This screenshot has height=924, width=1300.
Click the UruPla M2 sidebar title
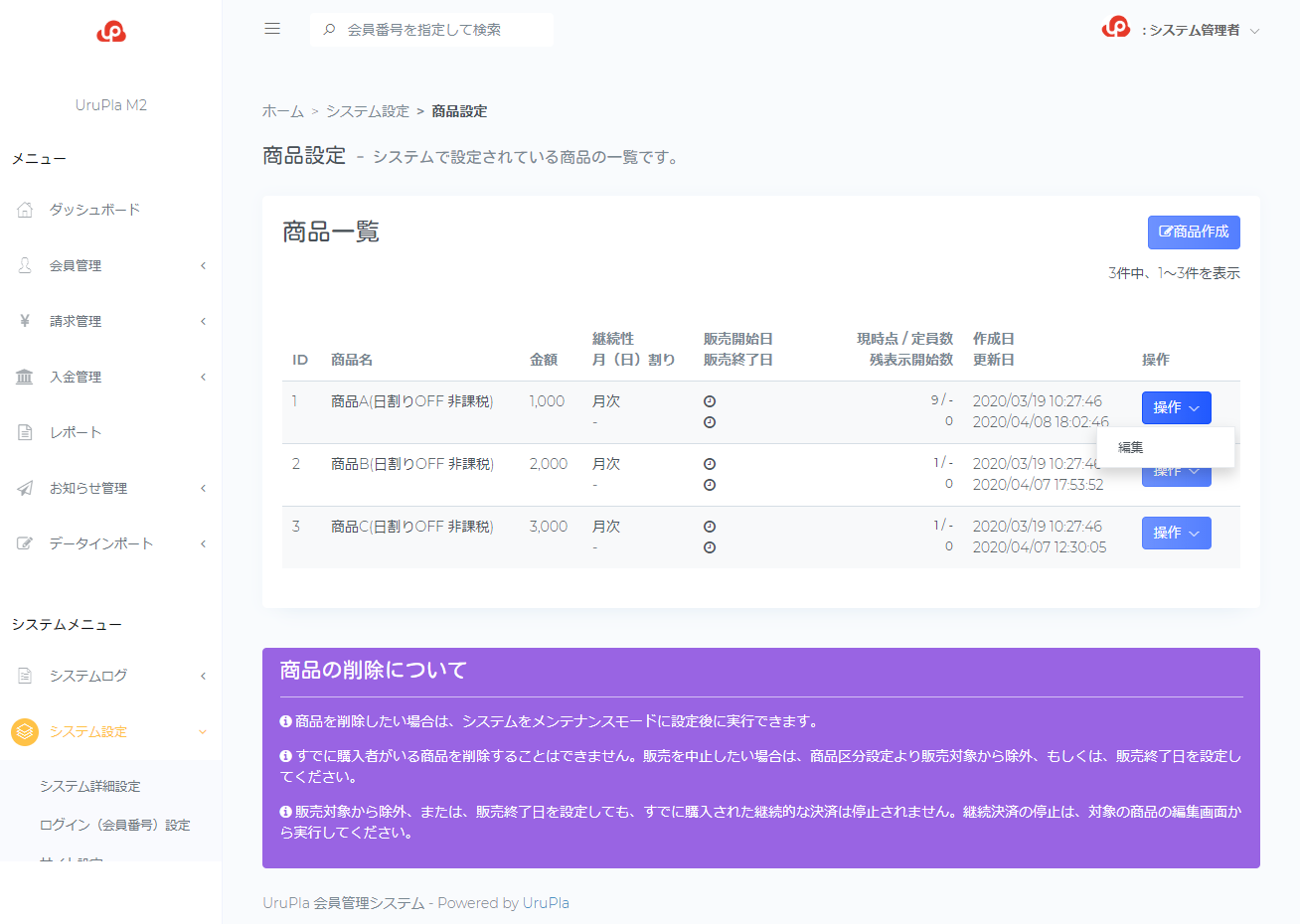[x=111, y=105]
